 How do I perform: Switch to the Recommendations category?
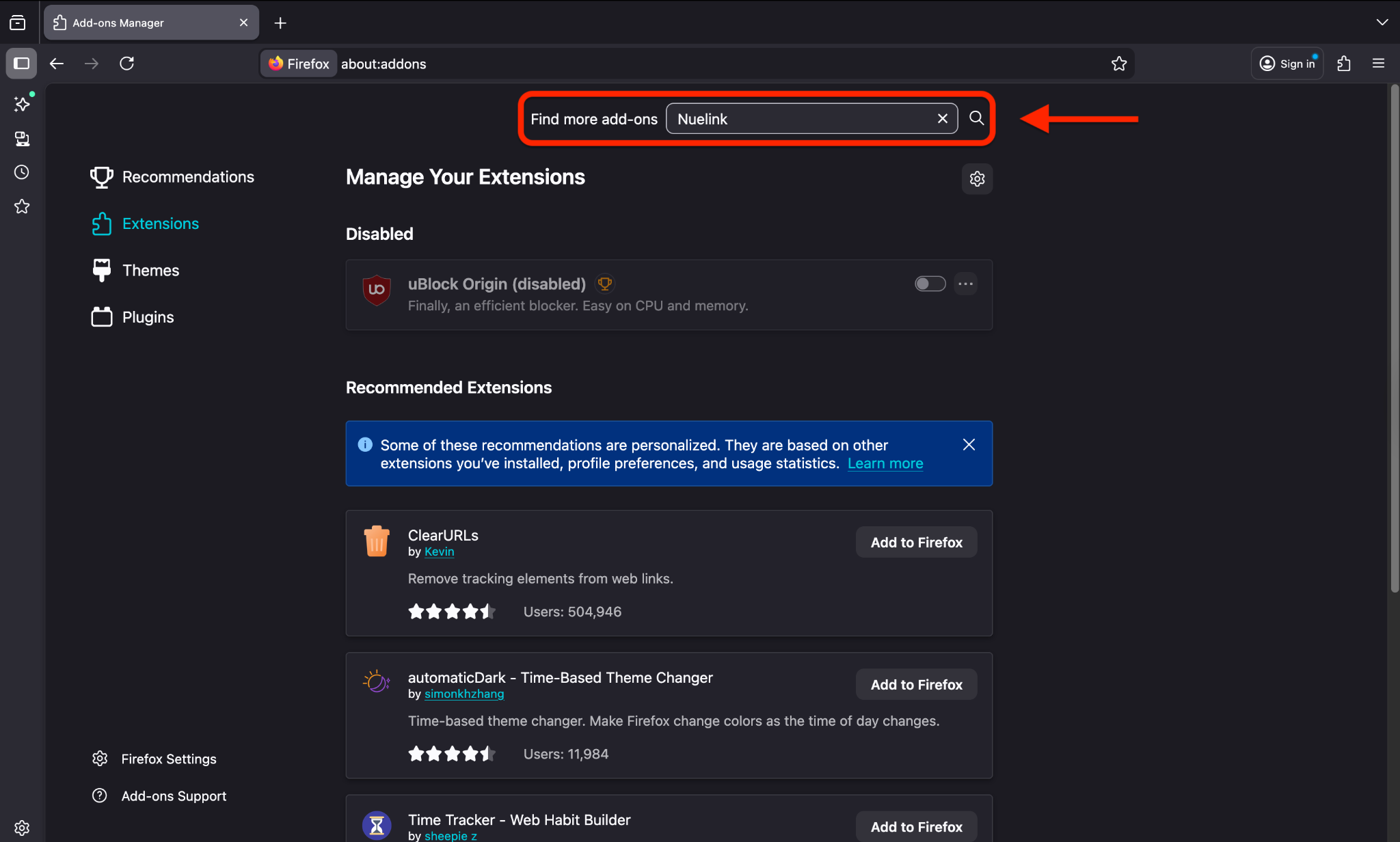(x=188, y=177)
